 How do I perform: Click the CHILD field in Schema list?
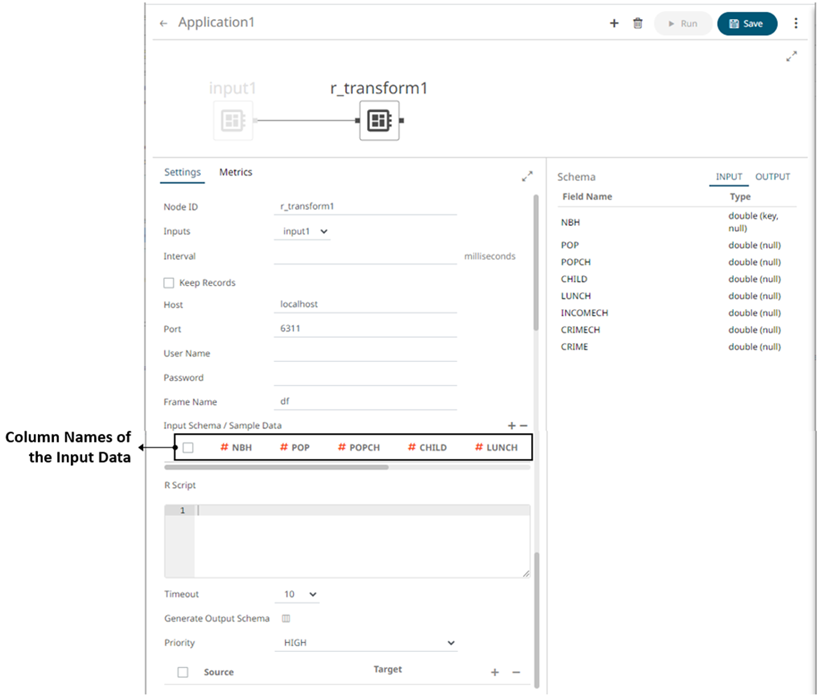[x=574, y=279]
